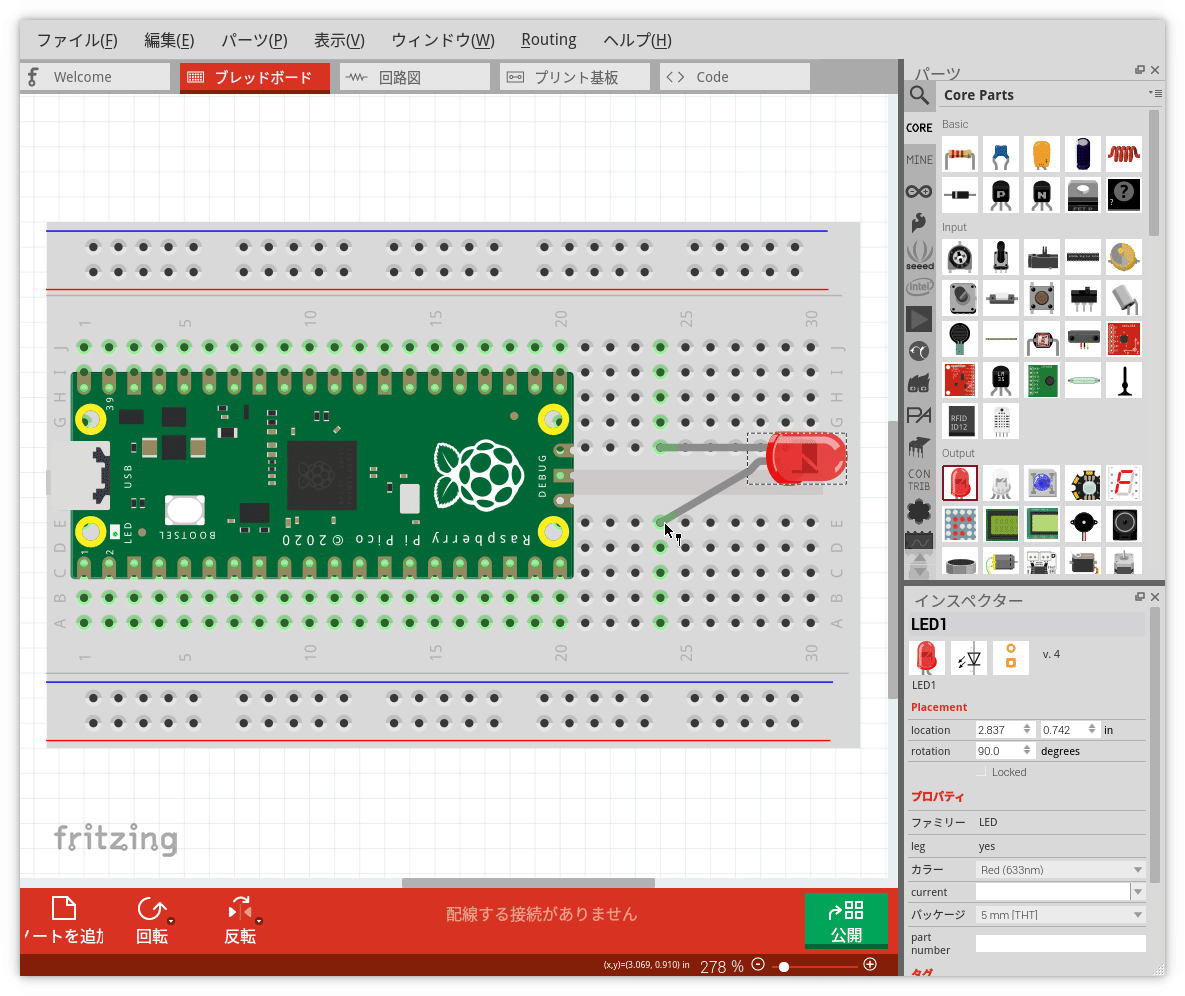Switch to the 回路図 schematic tab
The width and height of the screenshot is (1185, 996).
(414, 77)
